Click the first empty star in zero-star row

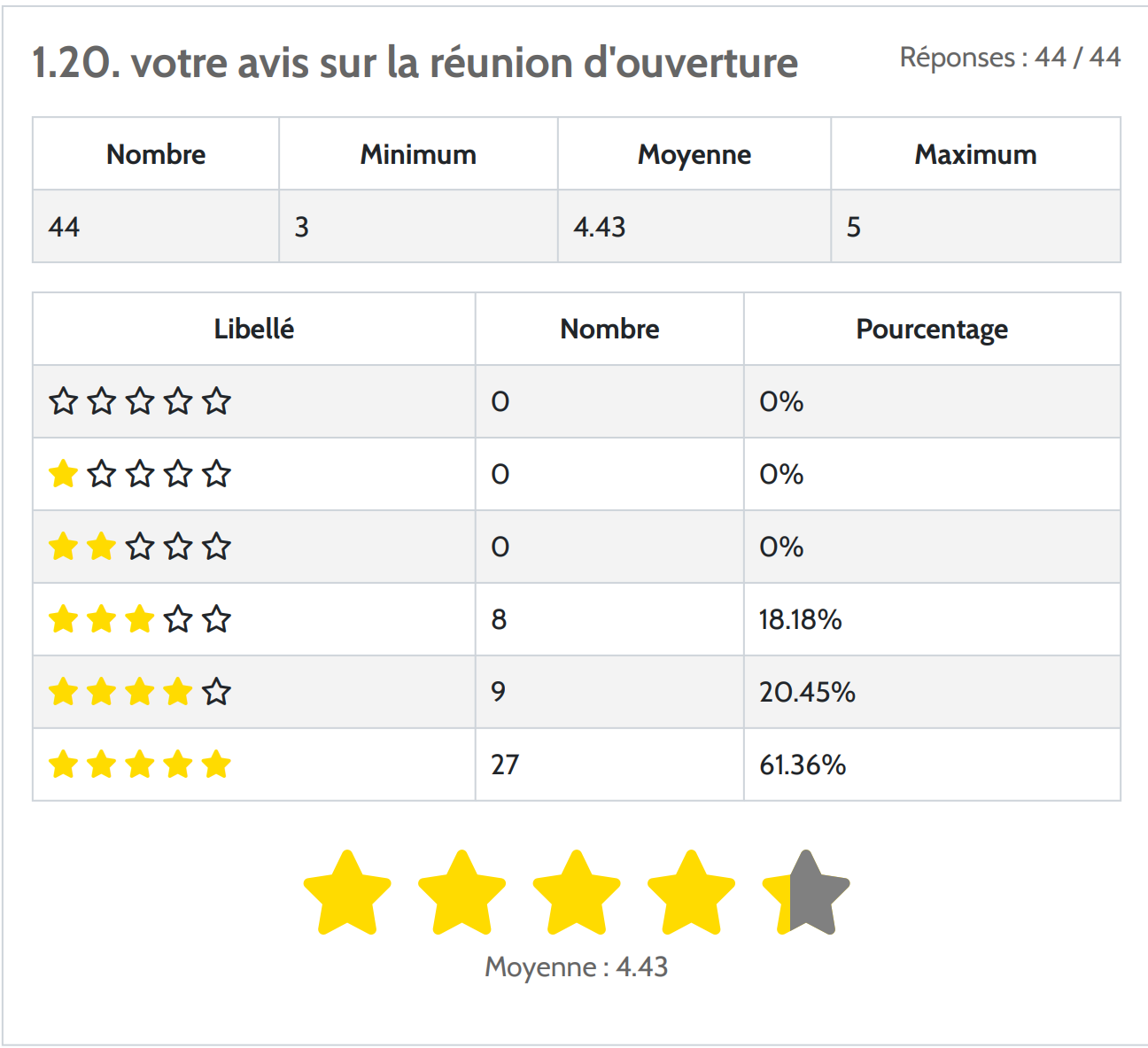pos(64,401)
